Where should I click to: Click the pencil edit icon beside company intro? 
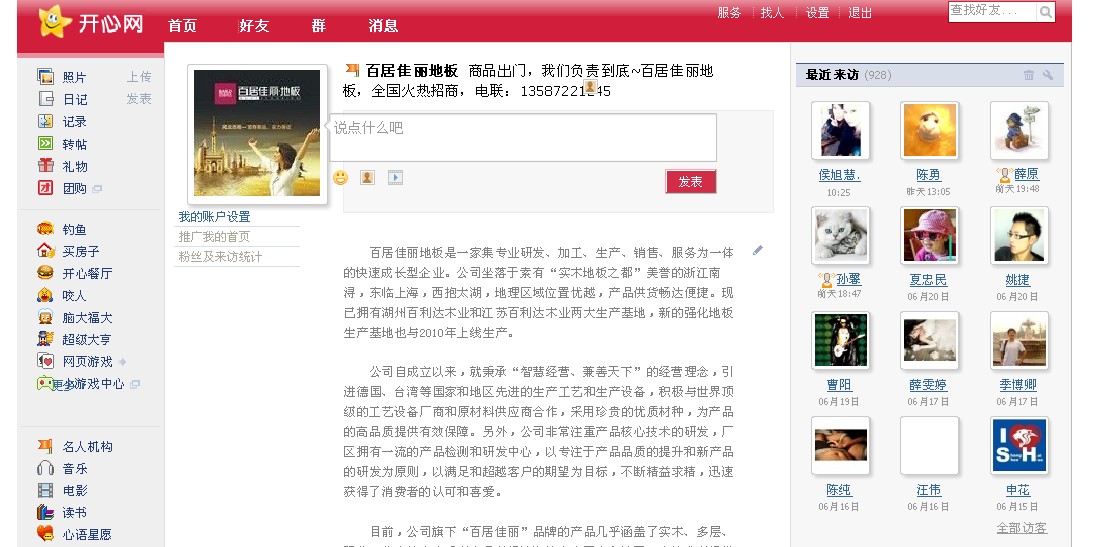click(x=757, y=251)
